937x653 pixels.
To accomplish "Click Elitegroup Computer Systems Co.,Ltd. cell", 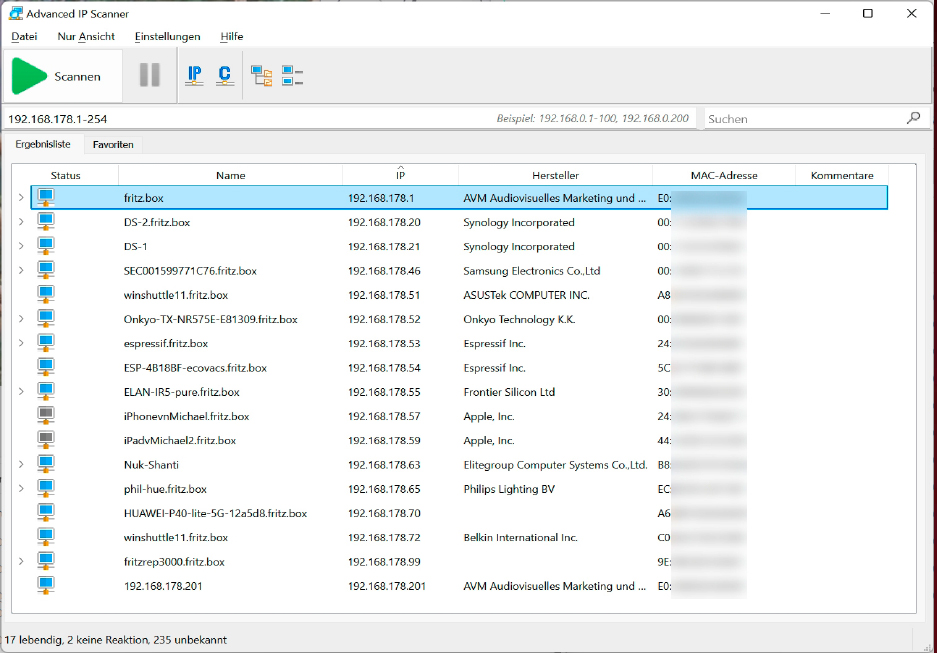I will pyautogui.click(x=555, y=465).
